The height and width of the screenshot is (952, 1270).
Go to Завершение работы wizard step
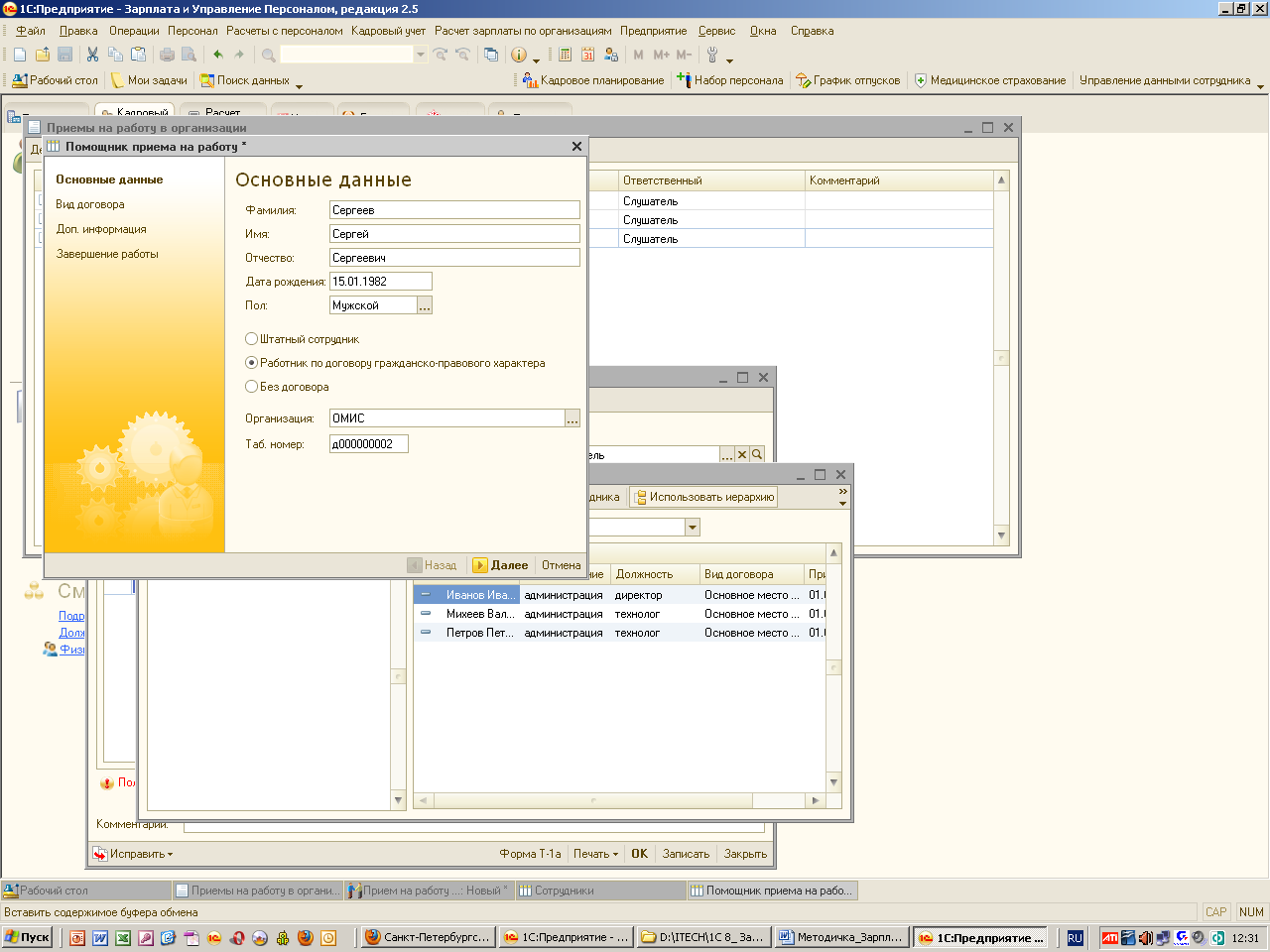[107, 254]
